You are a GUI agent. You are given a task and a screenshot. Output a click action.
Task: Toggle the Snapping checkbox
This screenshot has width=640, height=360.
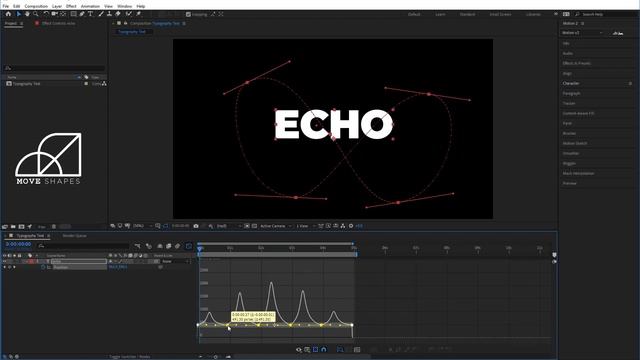point(188,14)
